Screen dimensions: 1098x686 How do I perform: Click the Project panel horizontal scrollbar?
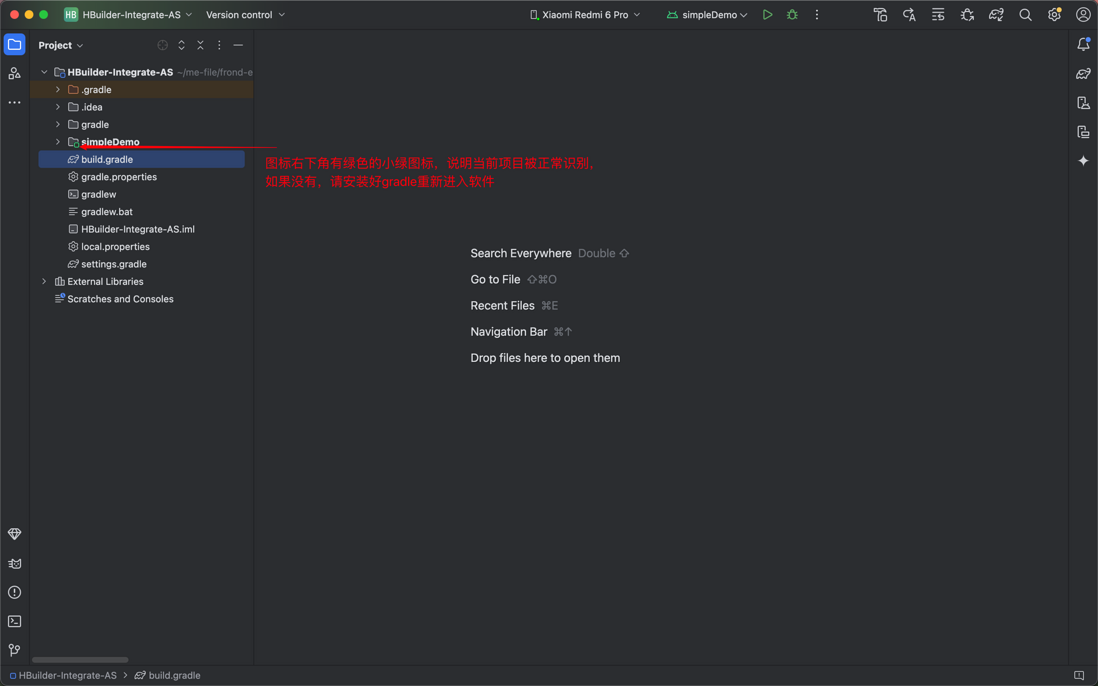[81, 659]
